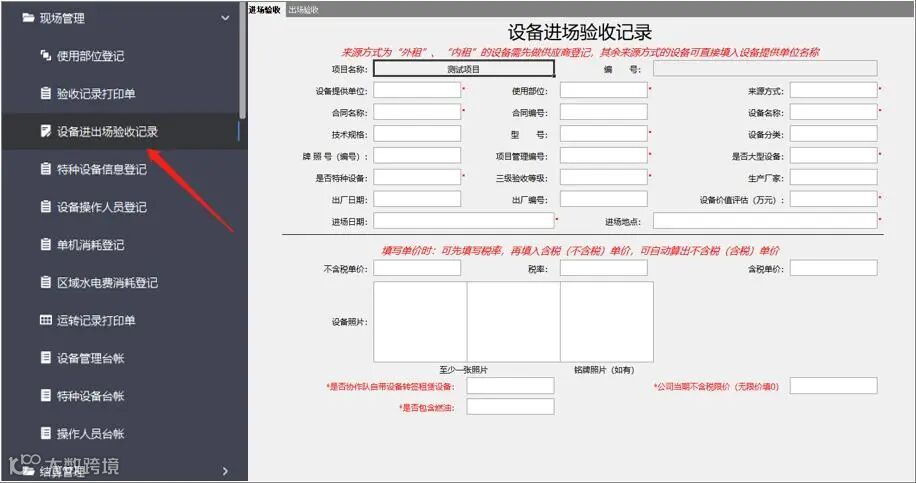Go to 设备操作人员登记

point(102,207)
